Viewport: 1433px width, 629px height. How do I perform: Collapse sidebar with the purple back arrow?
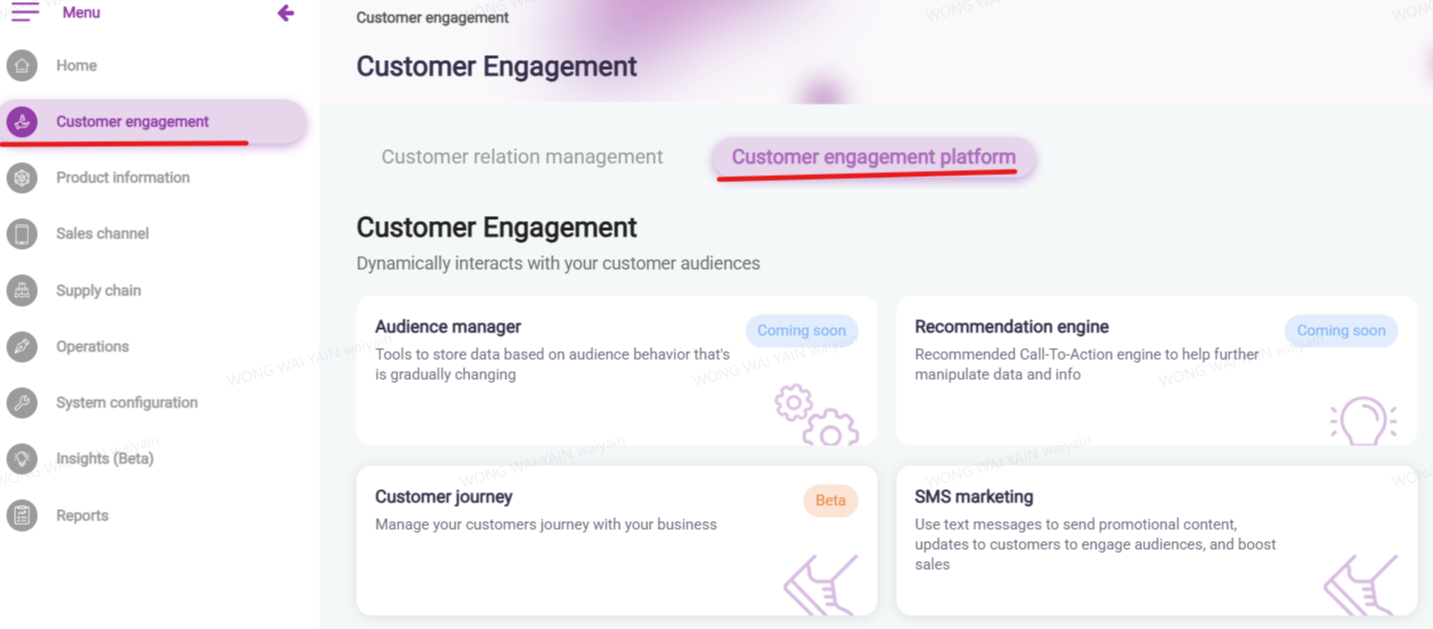coord(286,13)
